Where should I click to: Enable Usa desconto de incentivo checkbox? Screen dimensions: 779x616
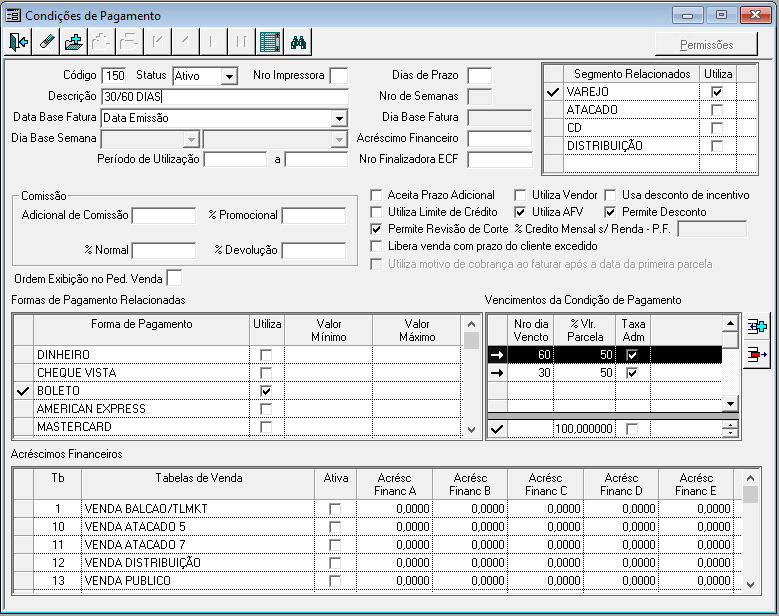[610, 195]
